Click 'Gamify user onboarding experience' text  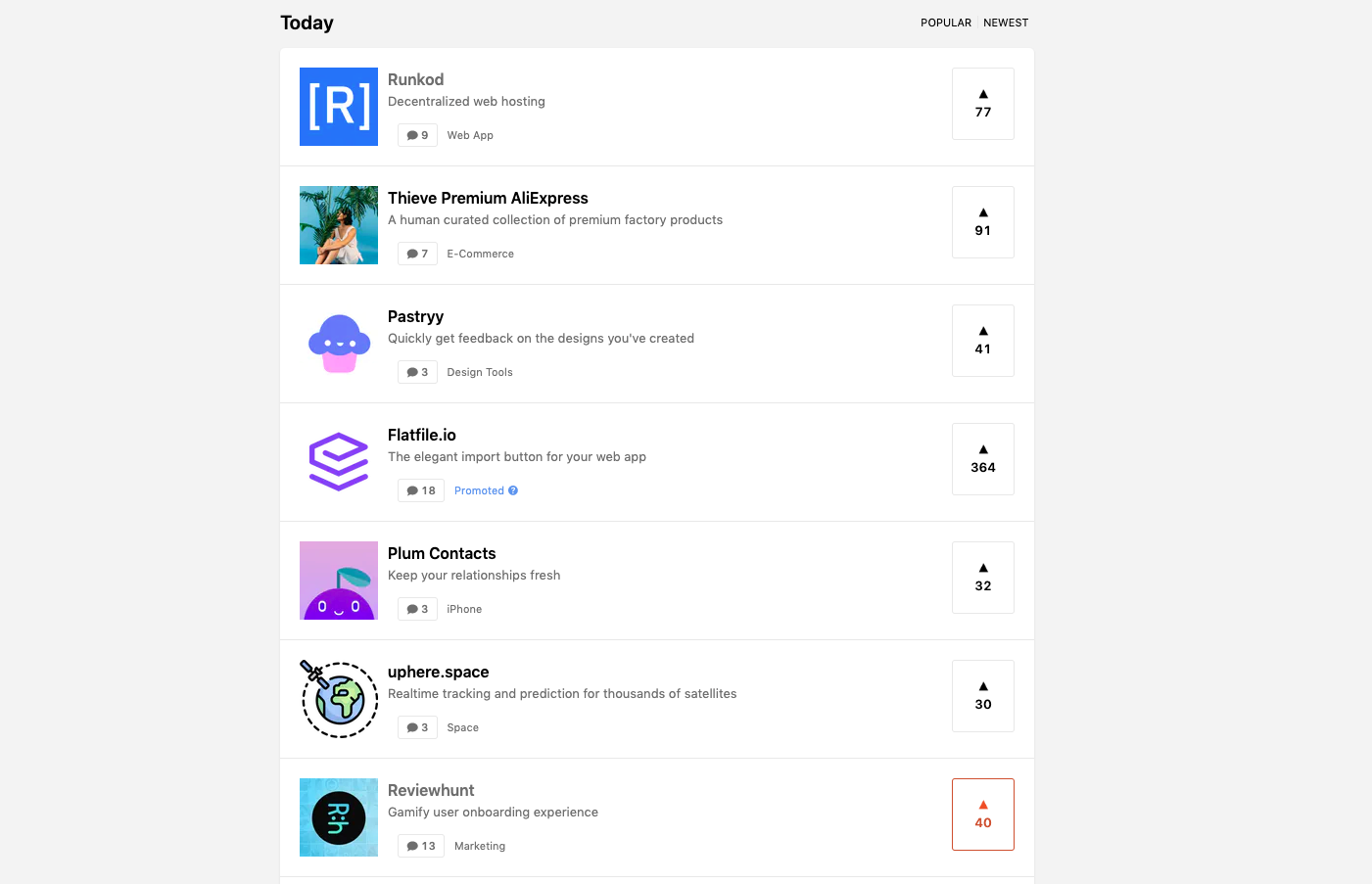point(493,812)
